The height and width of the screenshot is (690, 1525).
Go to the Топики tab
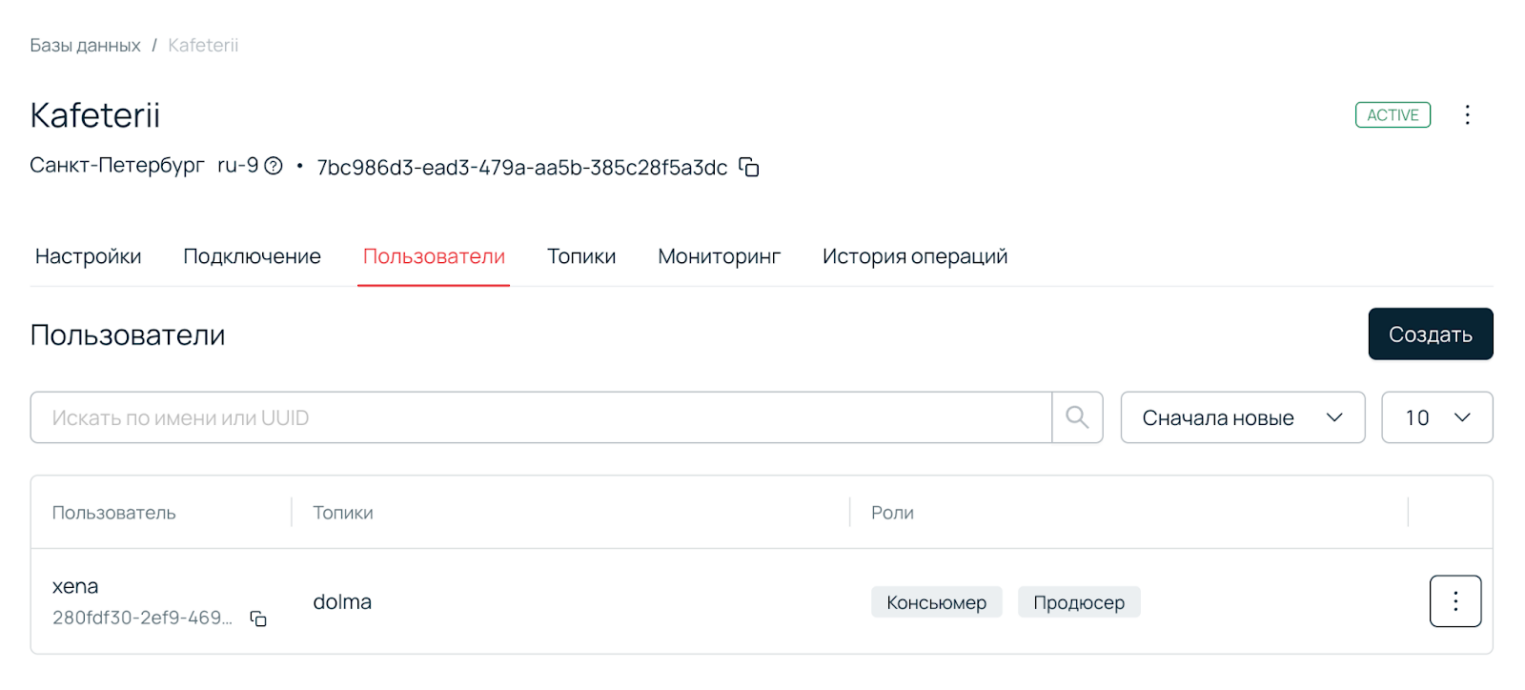click(x=581, y=256)
